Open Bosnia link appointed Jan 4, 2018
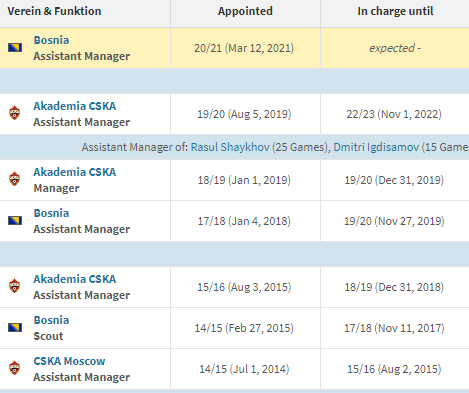The height and width of the screenshot is (393, 469). (51, 213)
